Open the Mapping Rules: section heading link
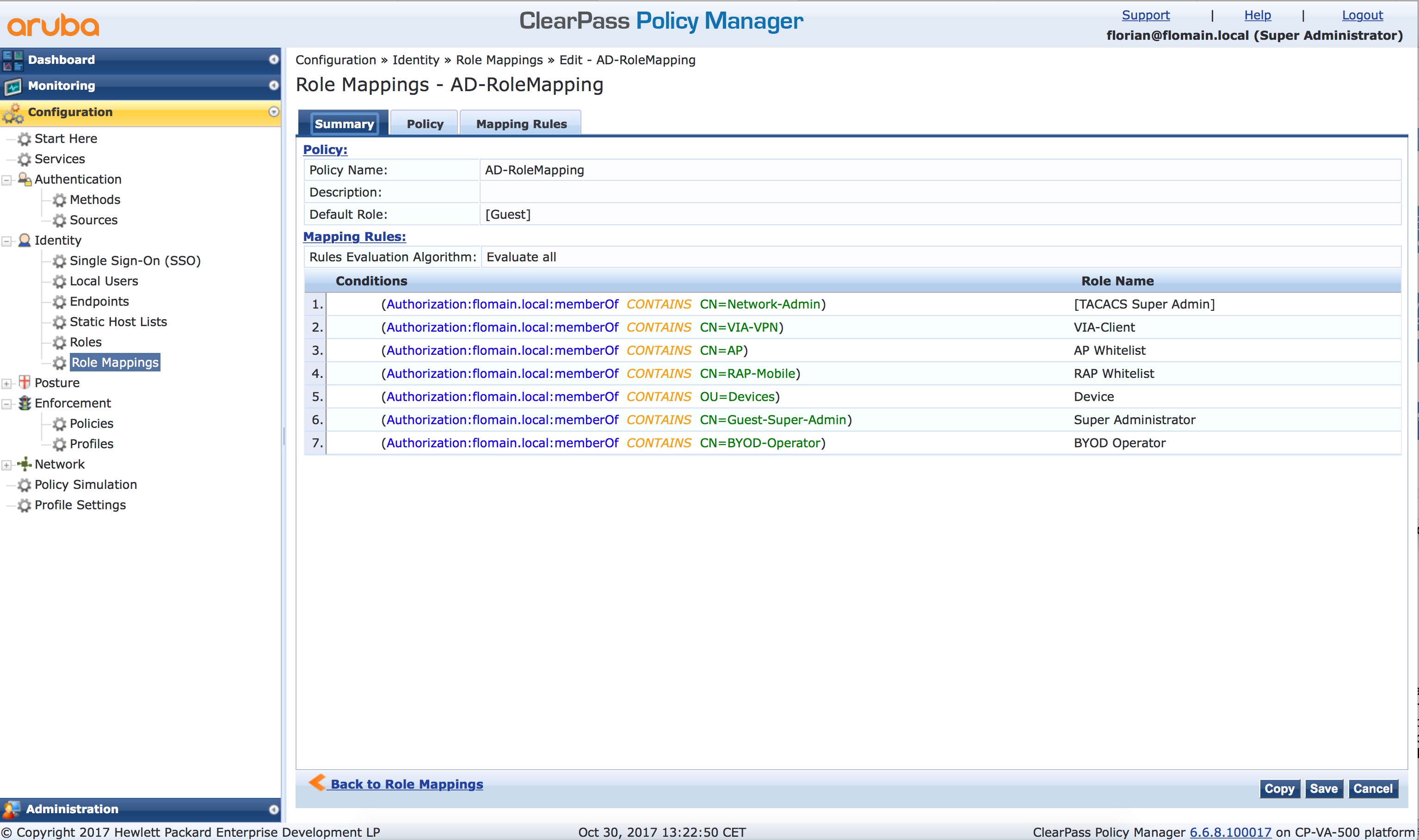Image resolution: width=1419 pixels, height=840 pixels. (354, 237)
